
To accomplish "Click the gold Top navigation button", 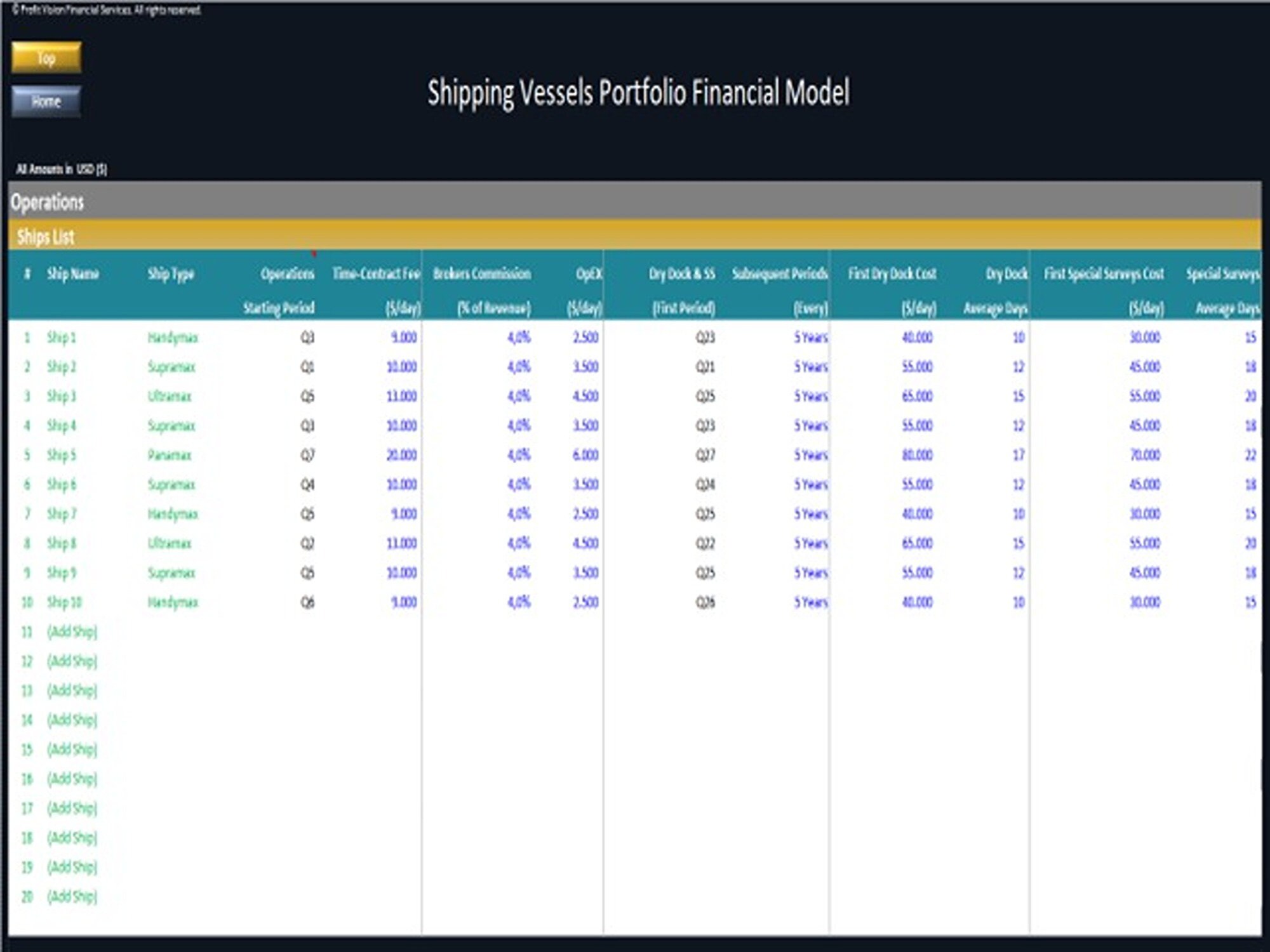I will 46,58.
